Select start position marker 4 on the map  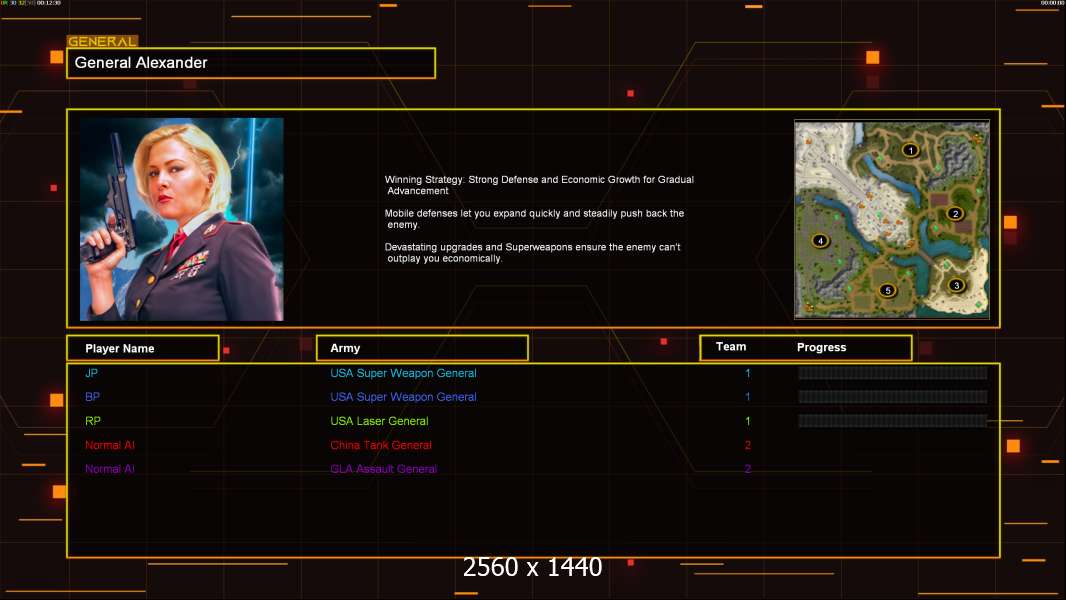pyautogui.click(x=821, y=241)
